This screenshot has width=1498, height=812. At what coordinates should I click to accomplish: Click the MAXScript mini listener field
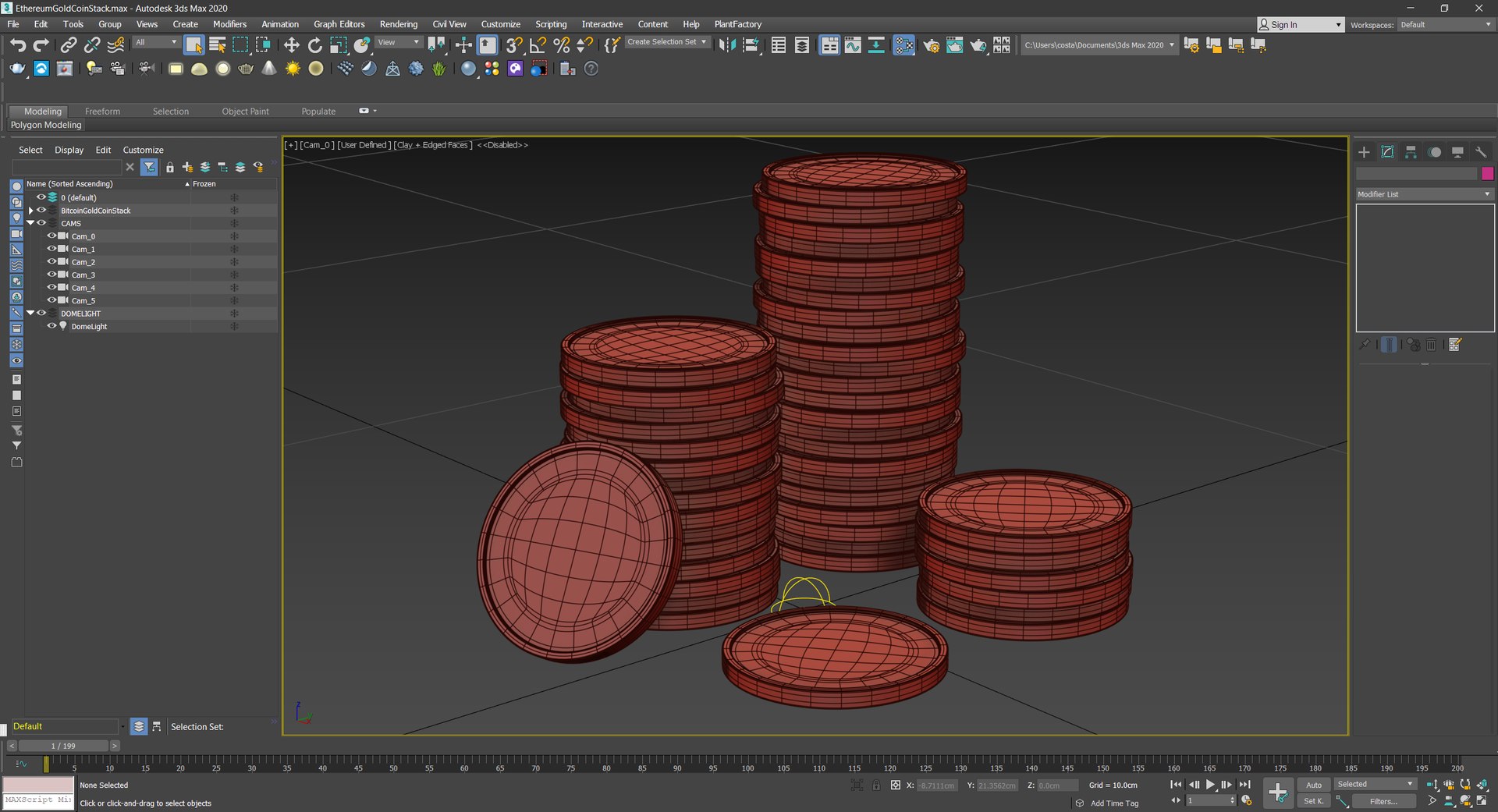[x=38, y=800]
